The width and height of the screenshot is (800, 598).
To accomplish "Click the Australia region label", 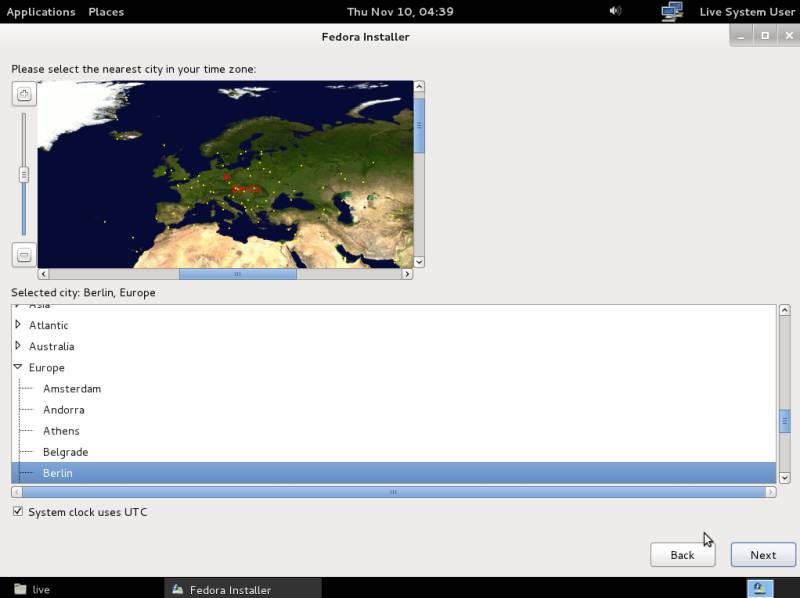I will click(52, 346).
